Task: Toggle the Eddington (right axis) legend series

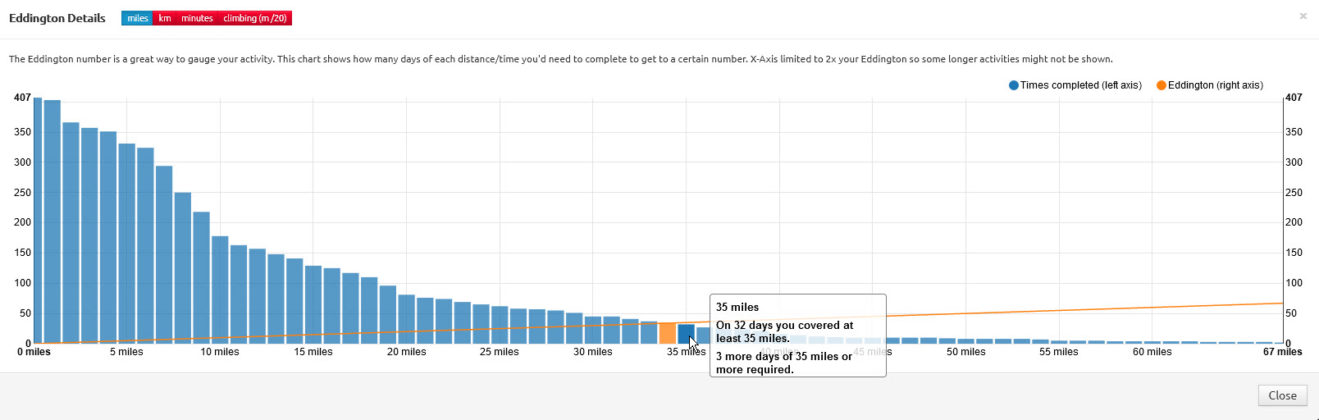Action: coord(1215,85)
